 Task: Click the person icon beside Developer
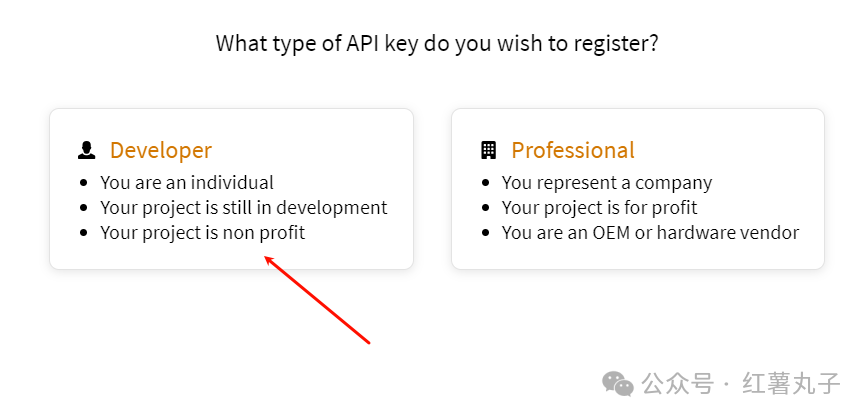(x=87, y=151)
